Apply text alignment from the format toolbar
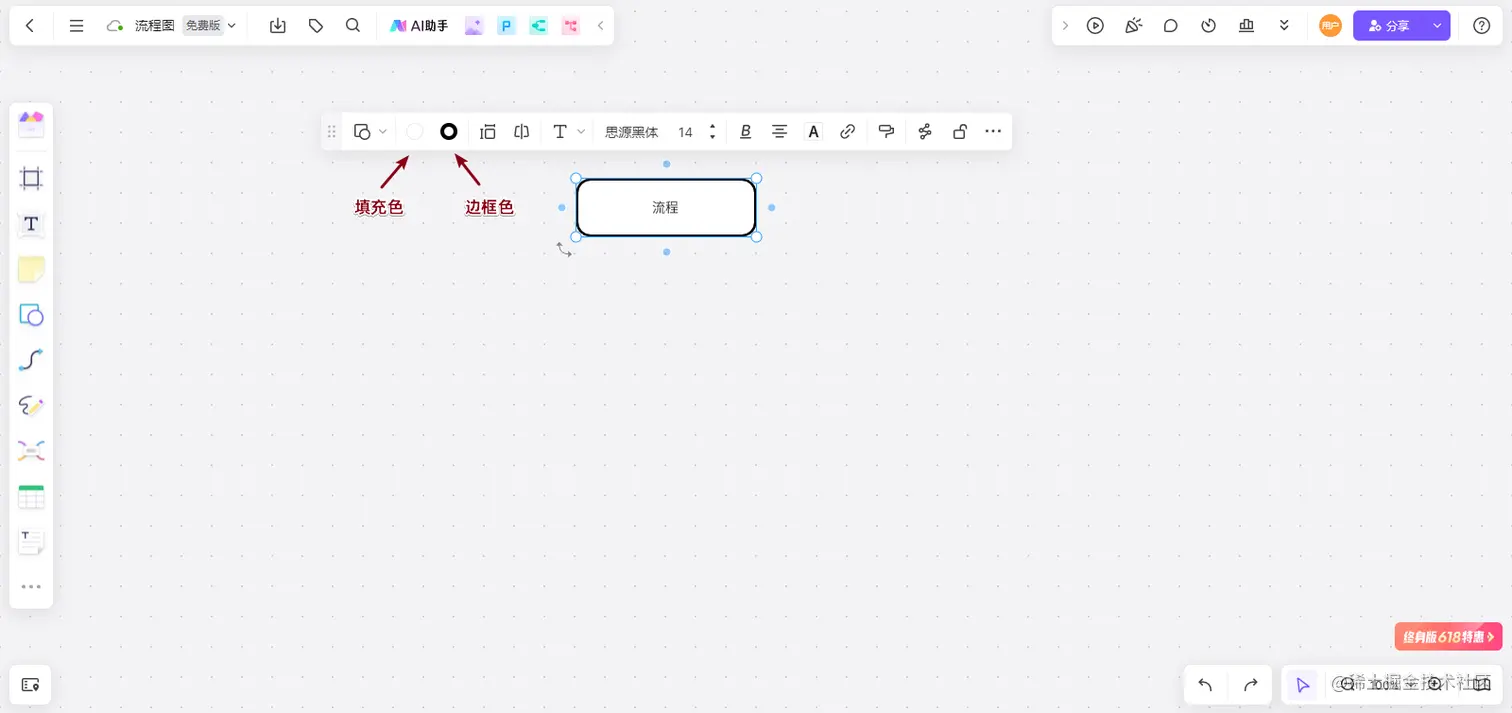The width and height of the screenshot is (1512, 713). pyautogui.click(x=779, y=131)
